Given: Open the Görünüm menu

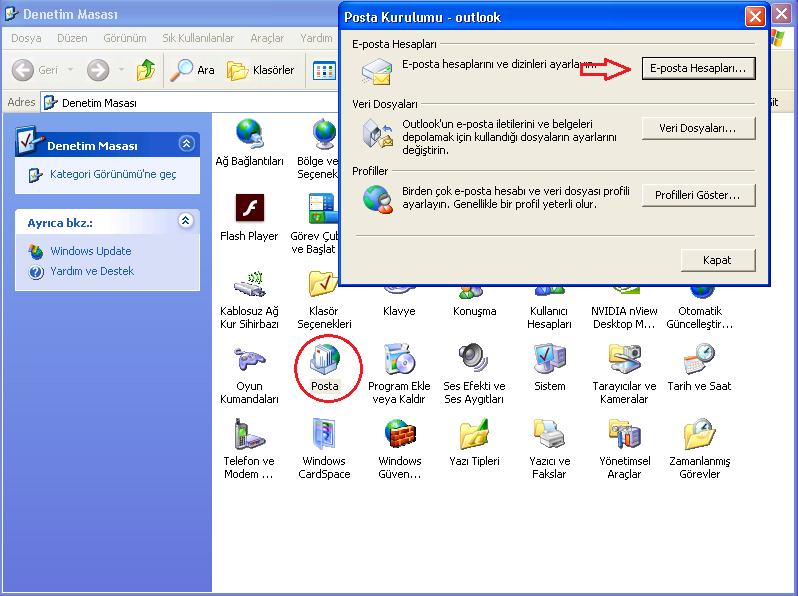Looking at the screenshot, I should click(x=125, y=38).
